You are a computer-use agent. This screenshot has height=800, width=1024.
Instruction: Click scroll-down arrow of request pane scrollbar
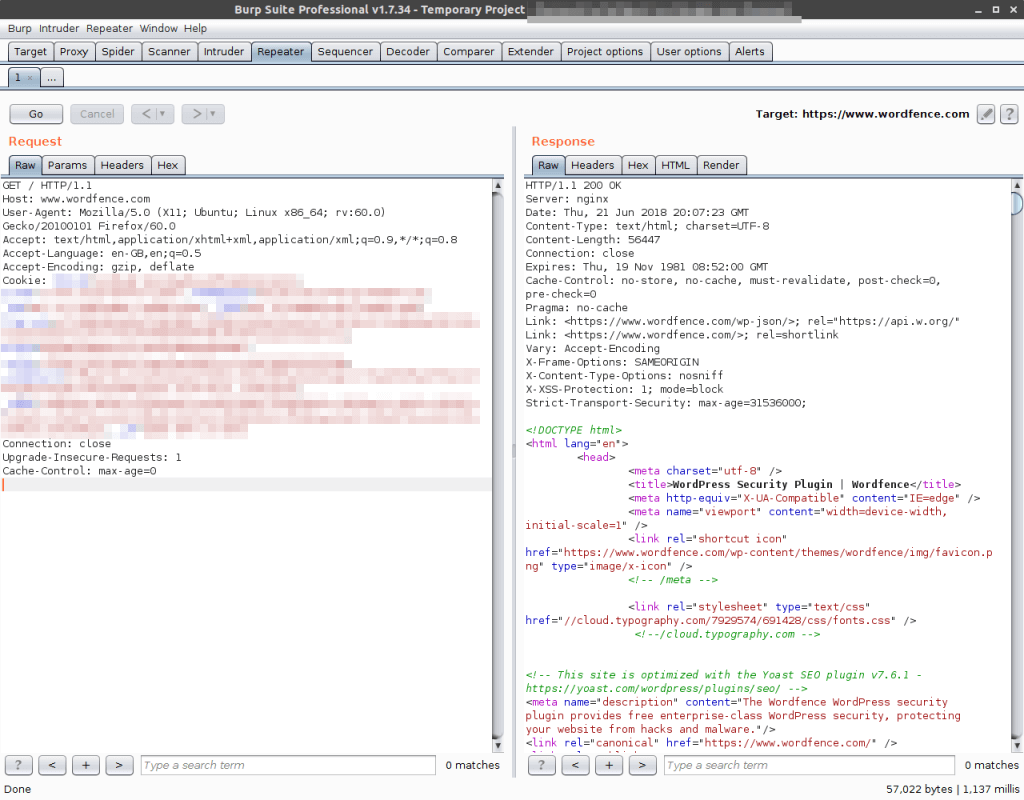click(498, 745)
